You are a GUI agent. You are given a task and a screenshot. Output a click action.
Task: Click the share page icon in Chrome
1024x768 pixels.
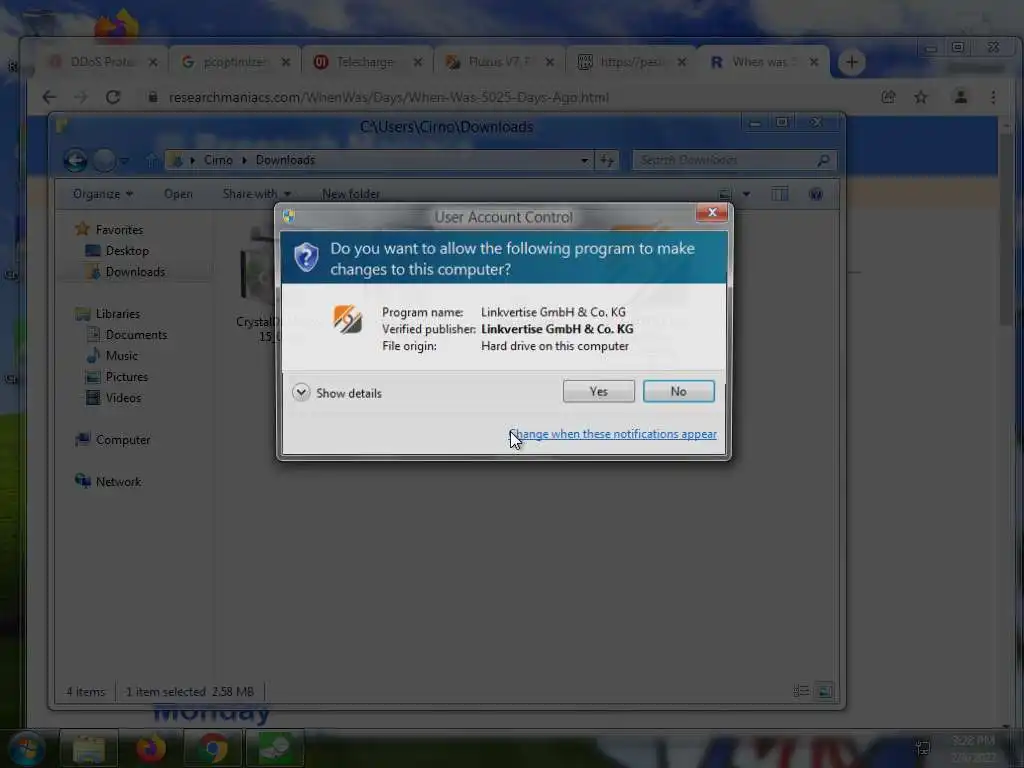coord(888,97)
